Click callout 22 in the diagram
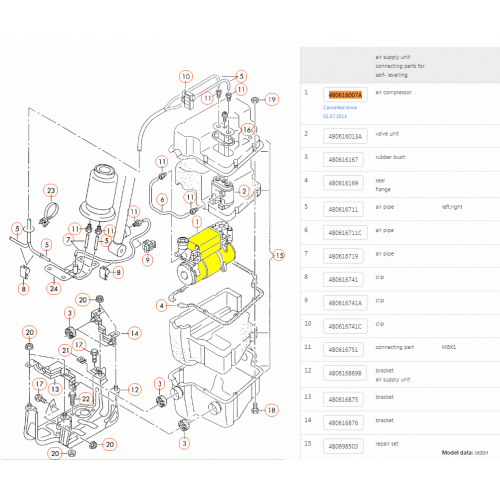Image resolution: width=500 pixels, height=500 pixels. tap(86, 399)
